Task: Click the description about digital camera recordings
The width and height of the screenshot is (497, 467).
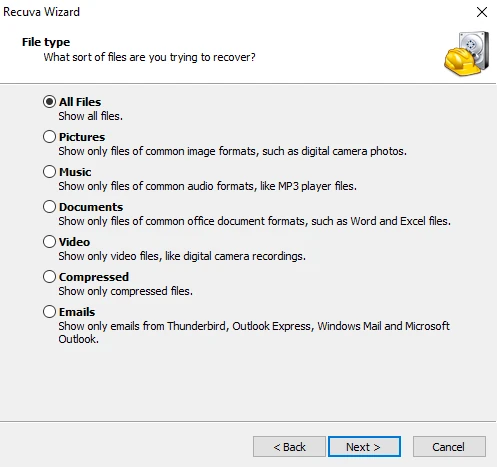Action: [182, 256]
